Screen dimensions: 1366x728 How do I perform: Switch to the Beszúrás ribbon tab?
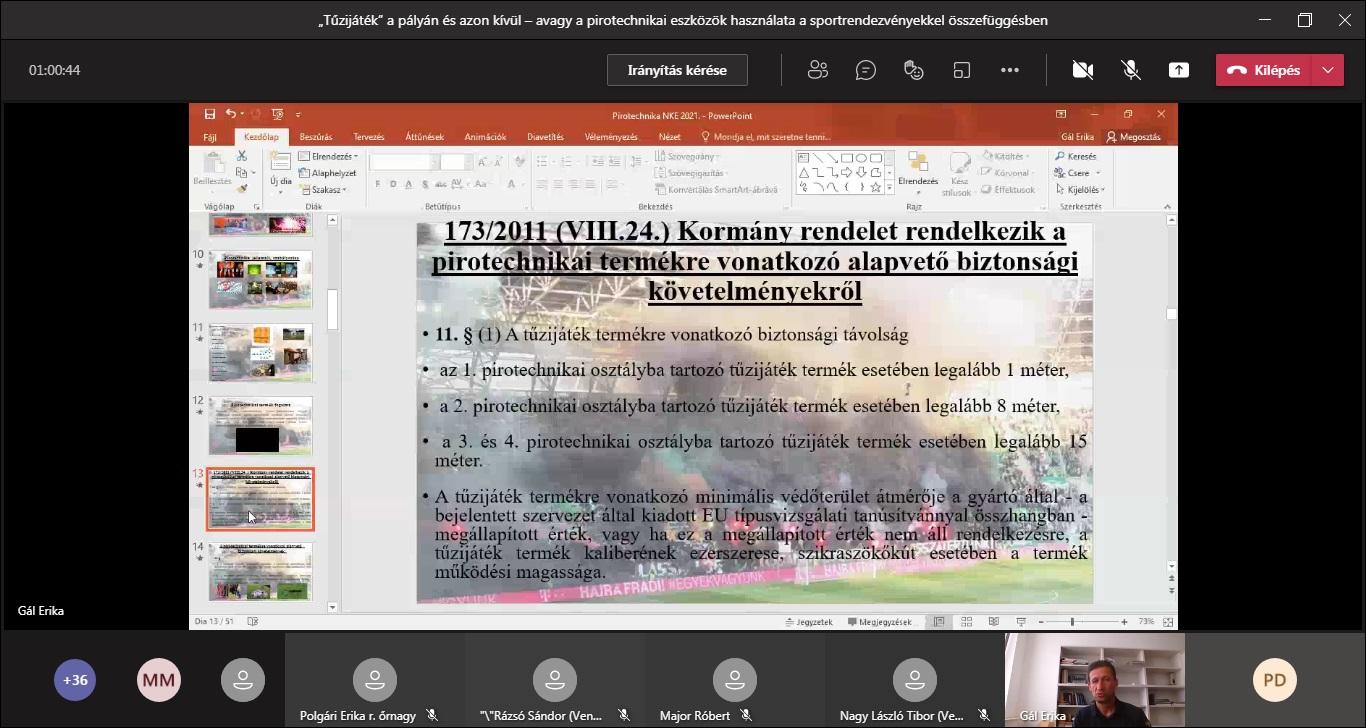[316, 137]
